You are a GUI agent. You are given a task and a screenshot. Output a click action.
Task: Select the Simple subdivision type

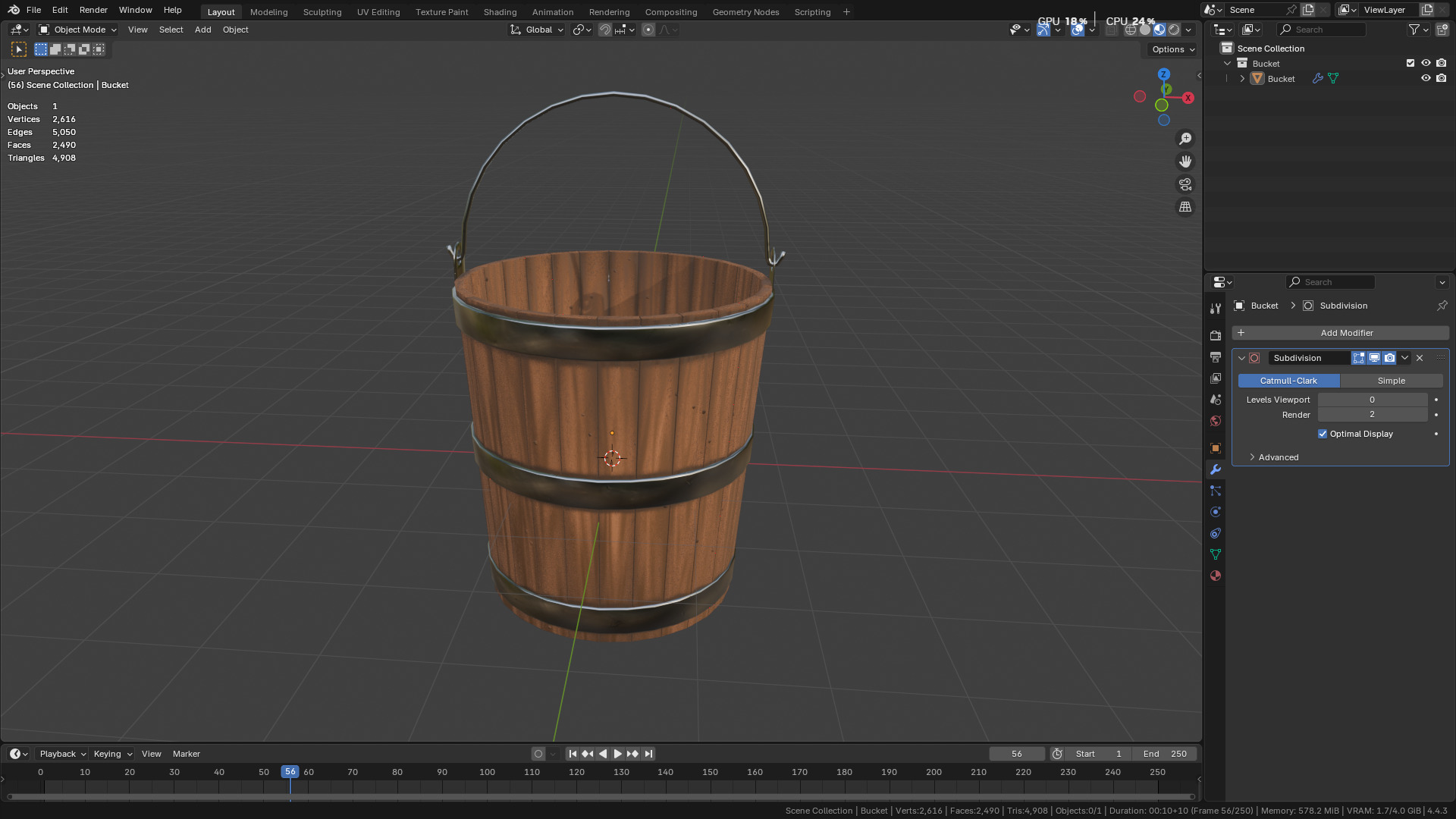[1391, 381]
